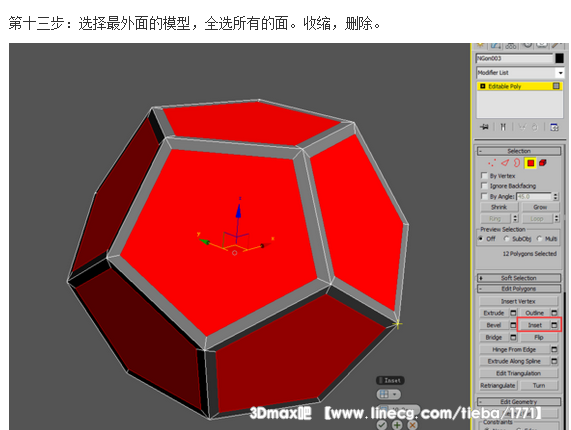Screen dimensions: 571x430
Task: Click Edit Triangulation button
Action: (518, 373)
